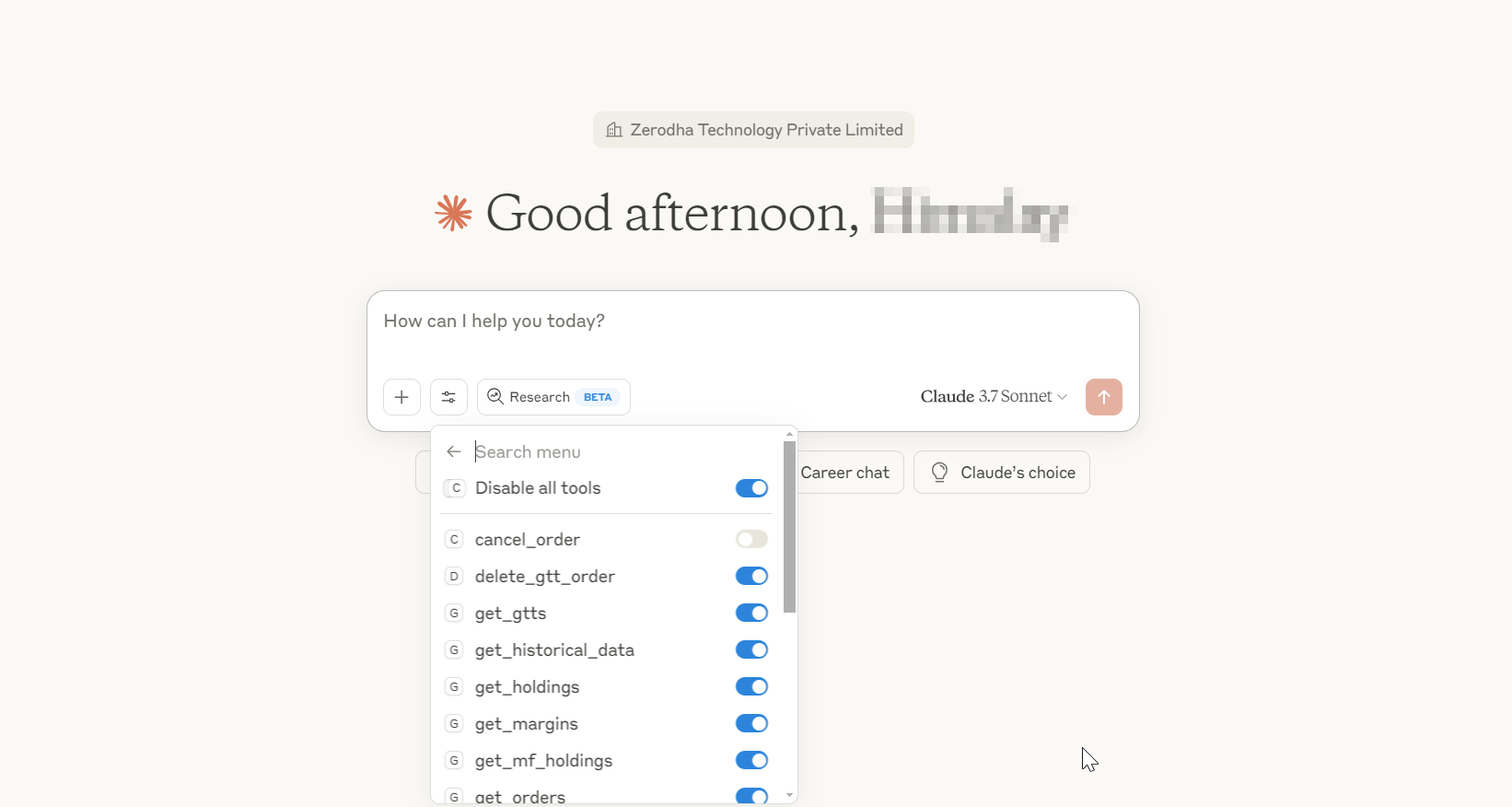Click the scrollbar up arrow in tools menu
1512x807 pixels.
(789, 433)
